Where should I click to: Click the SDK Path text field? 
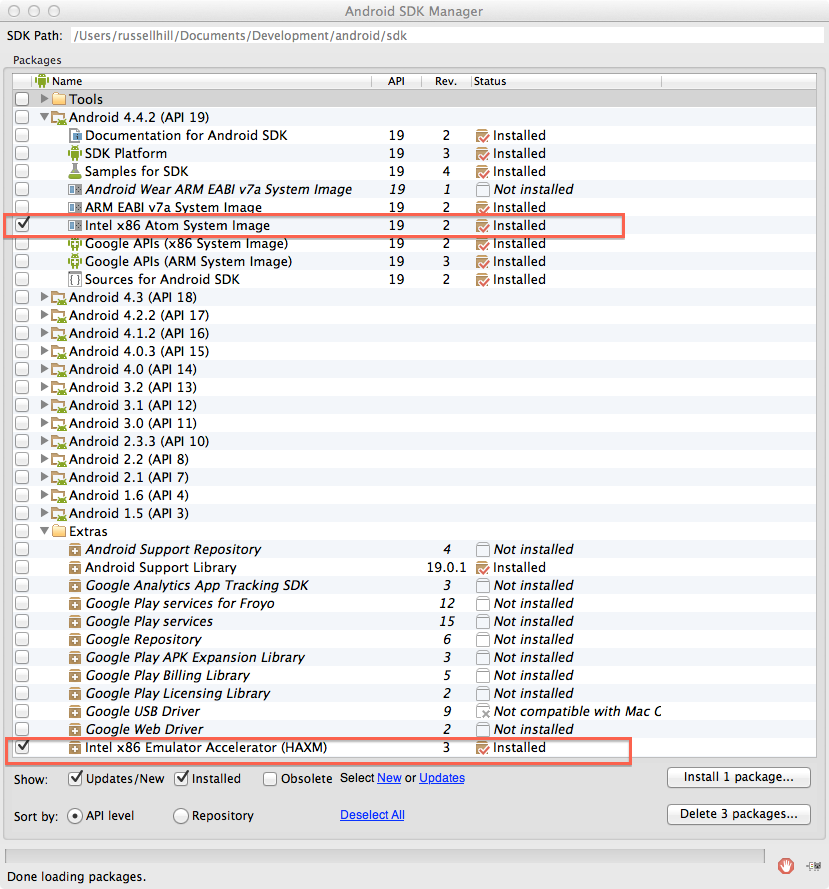[x=447, y=36]
